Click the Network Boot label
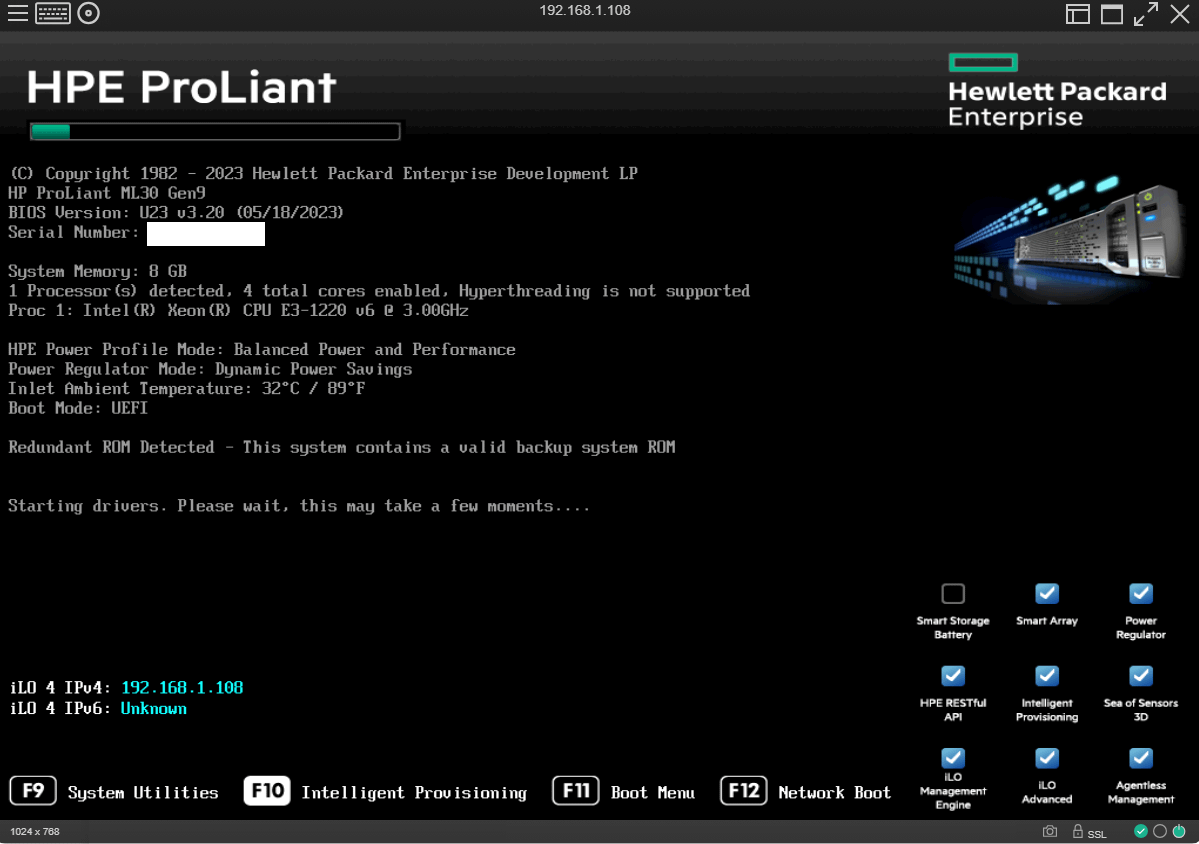This screenshot has width=1199, height=844. 834,793
